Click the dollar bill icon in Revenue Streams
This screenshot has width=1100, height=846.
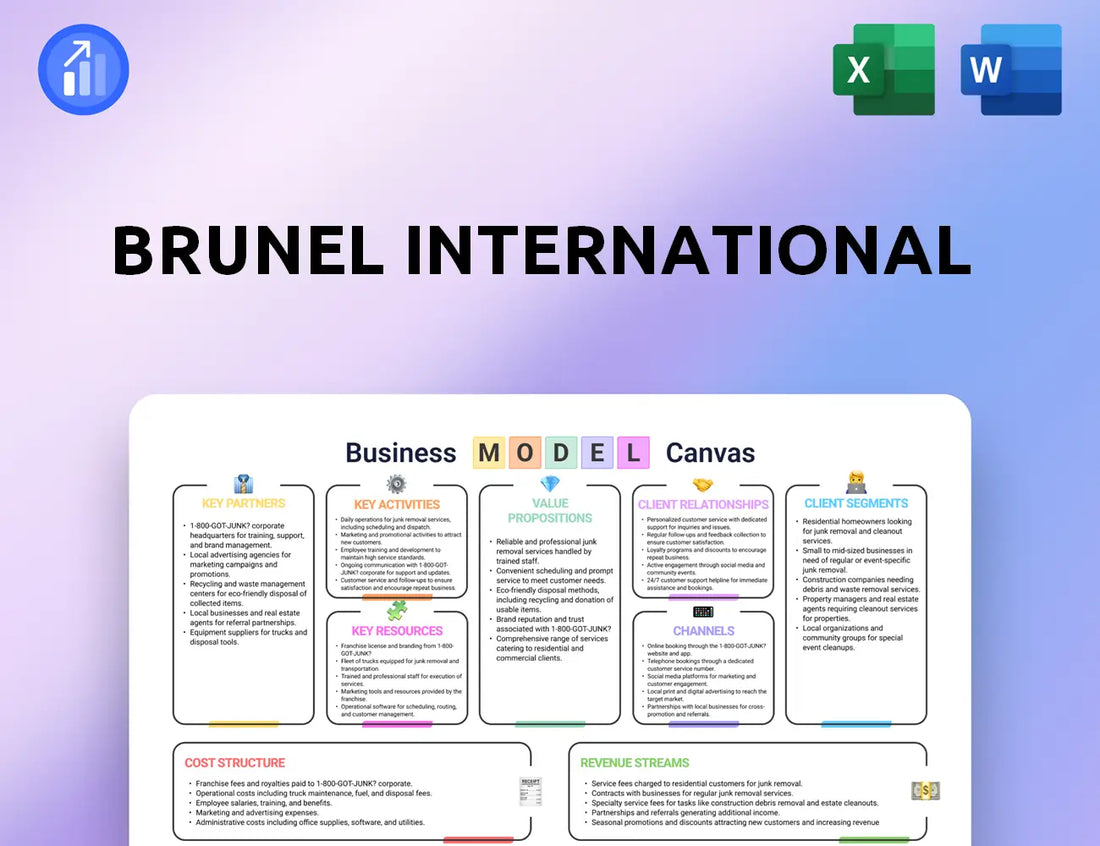[x=925, y=791]
